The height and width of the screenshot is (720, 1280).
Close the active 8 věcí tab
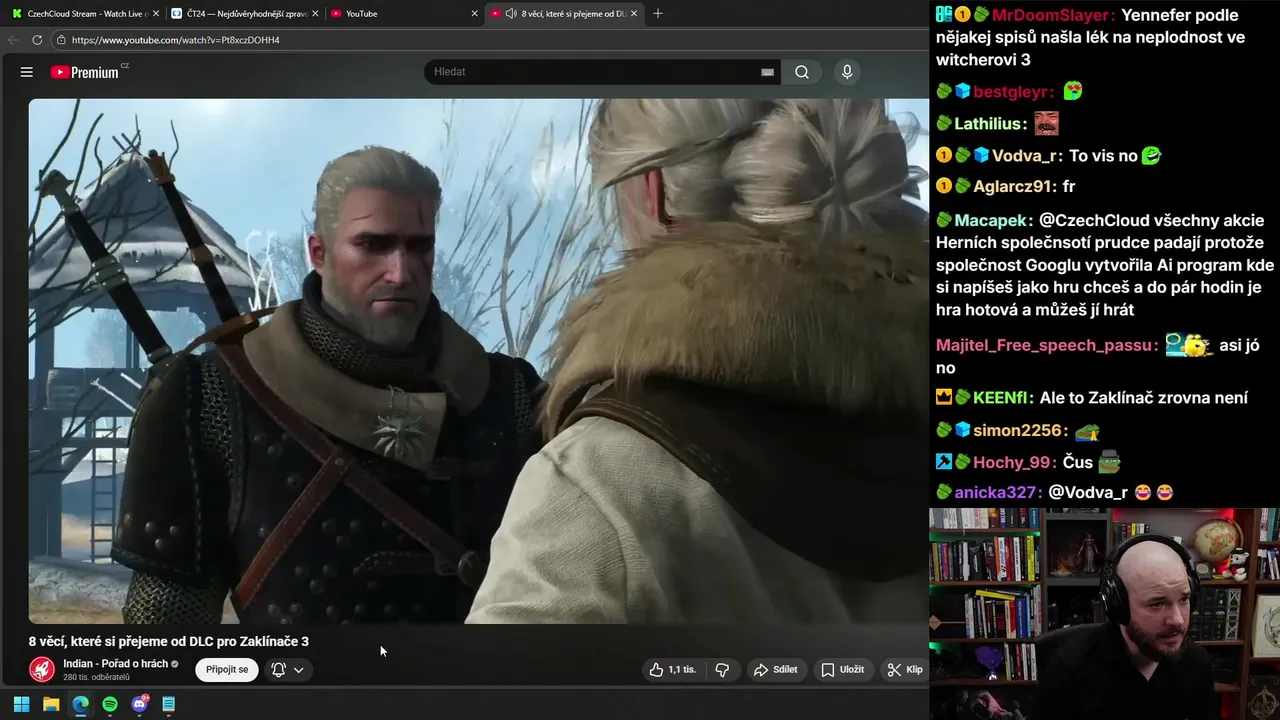[634, 14]
